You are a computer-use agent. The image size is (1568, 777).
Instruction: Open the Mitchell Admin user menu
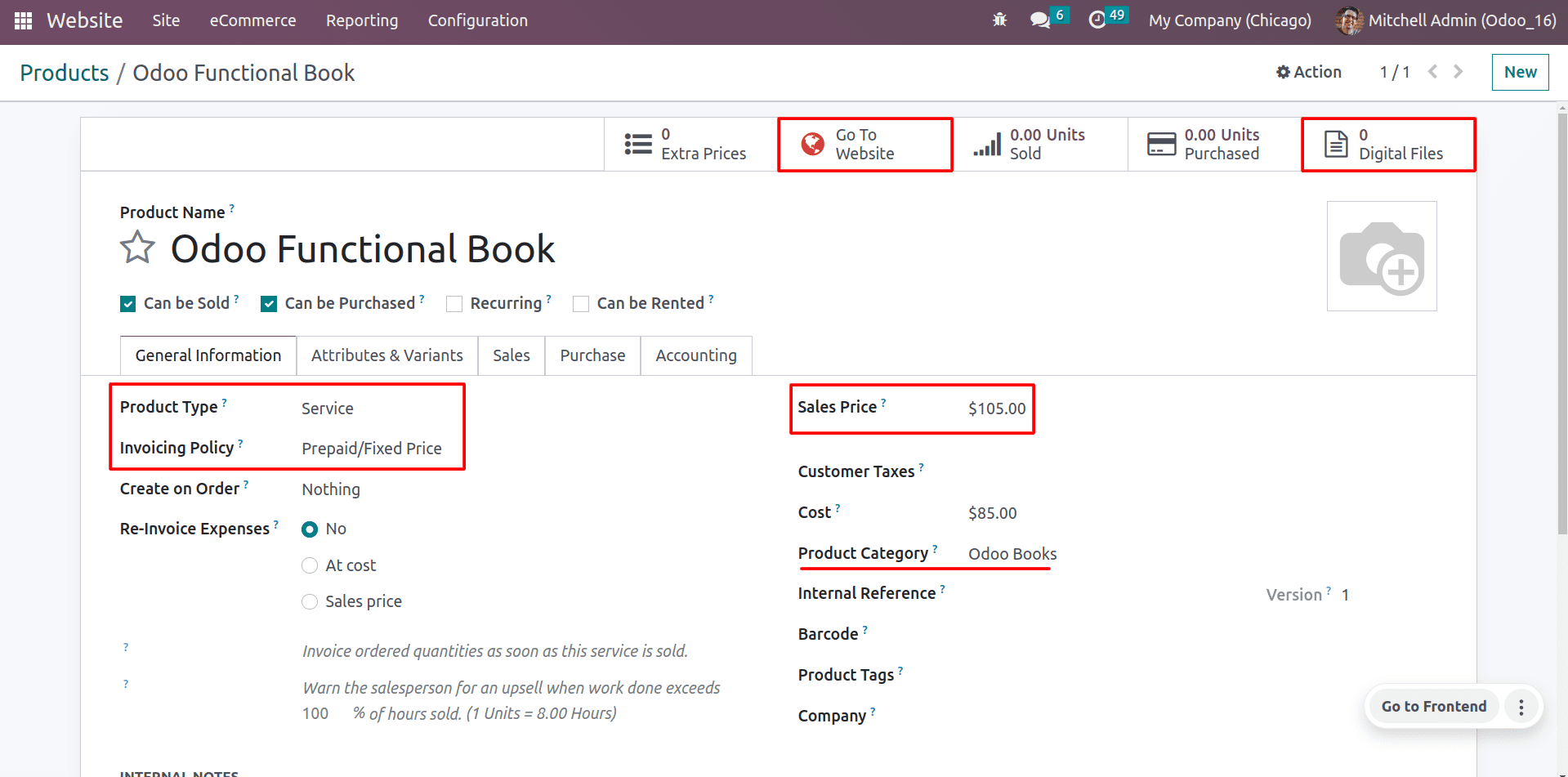coord(1446,20)
